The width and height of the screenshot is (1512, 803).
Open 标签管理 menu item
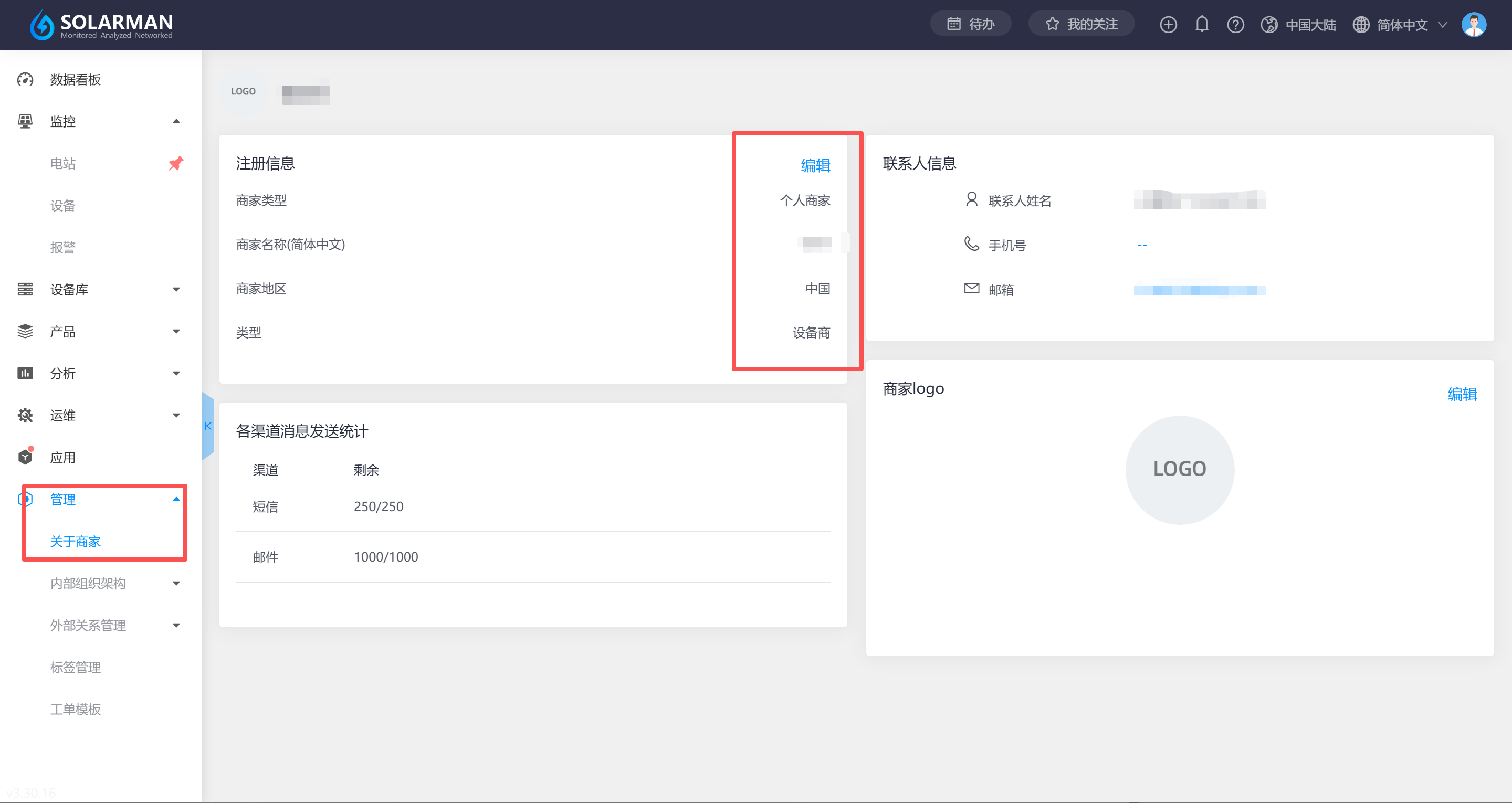[x=75, y=668]
